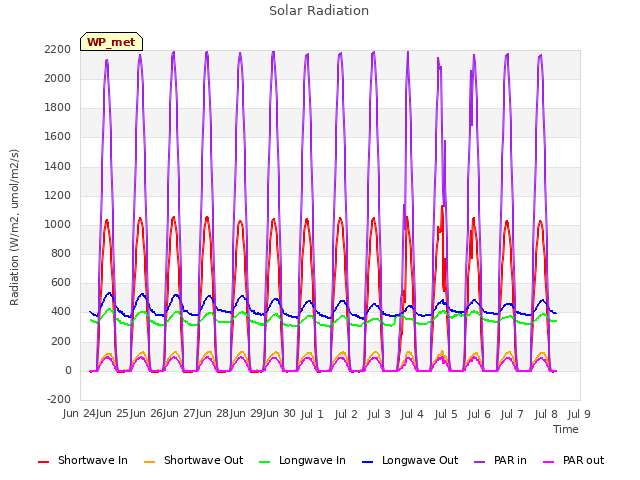Click the Jun 24 x-axis date label
Image resolution: width=640 pixels, height=480 pixels.
(x=79, y=414)
